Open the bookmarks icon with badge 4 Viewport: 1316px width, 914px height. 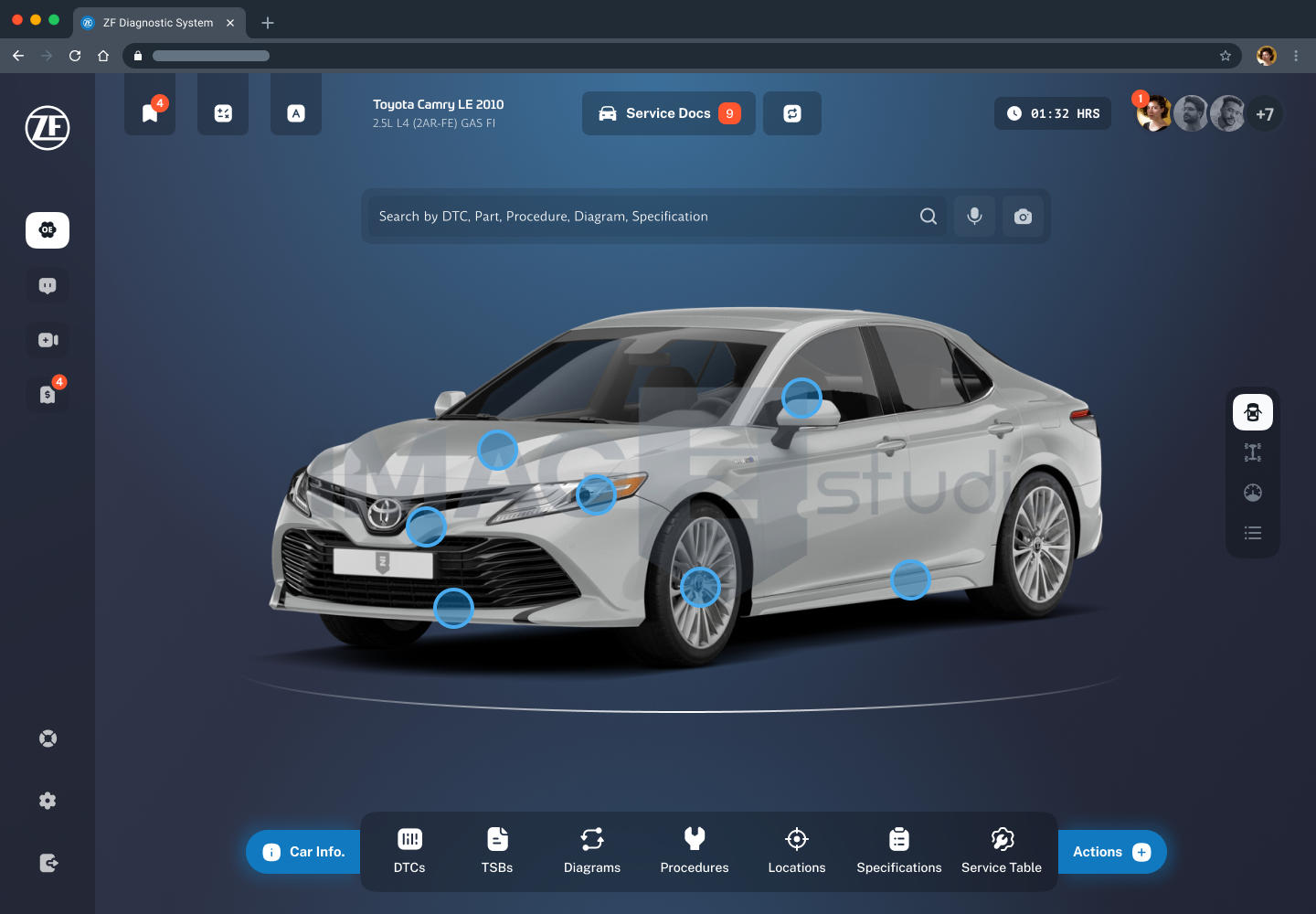[x=150, y=112]
